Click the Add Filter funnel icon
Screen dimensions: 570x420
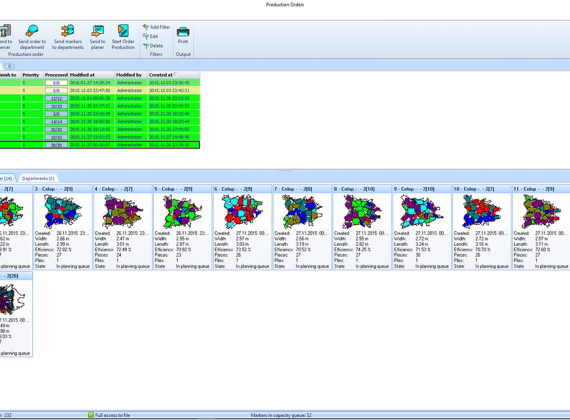click(146, 27)
